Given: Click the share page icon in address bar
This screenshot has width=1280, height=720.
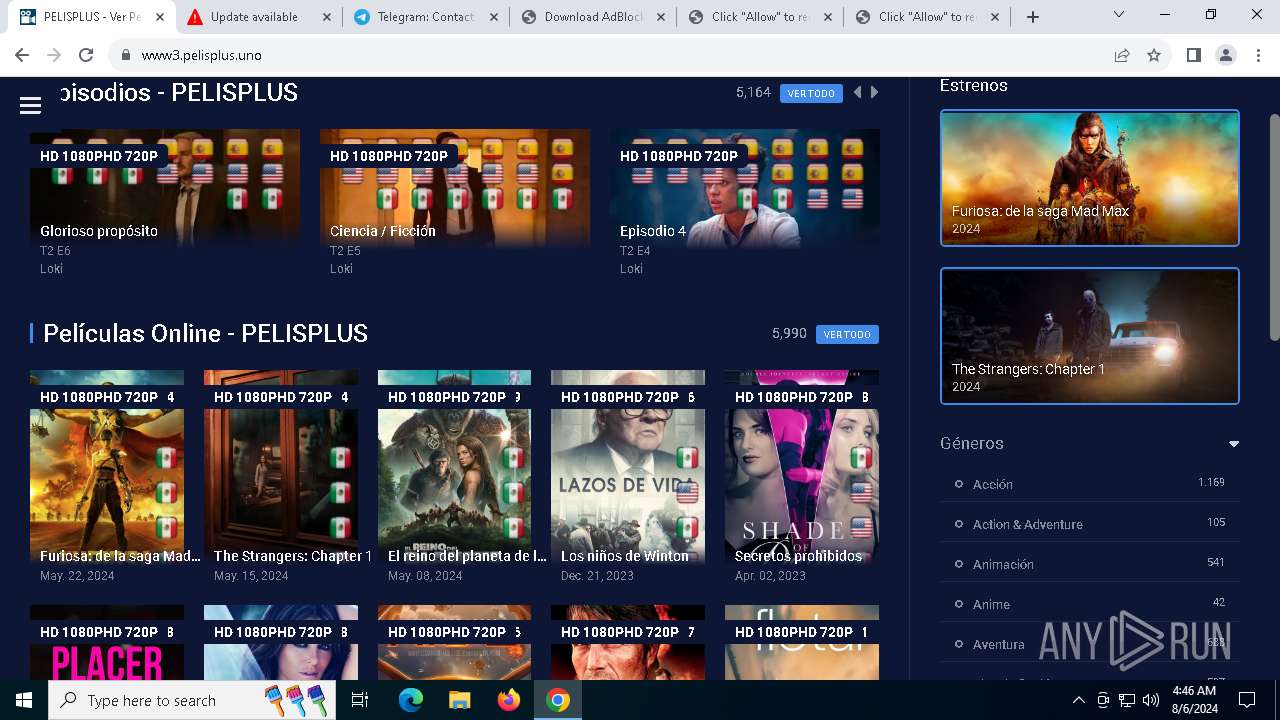Looking at the screenshot, I should point(1122,55).
